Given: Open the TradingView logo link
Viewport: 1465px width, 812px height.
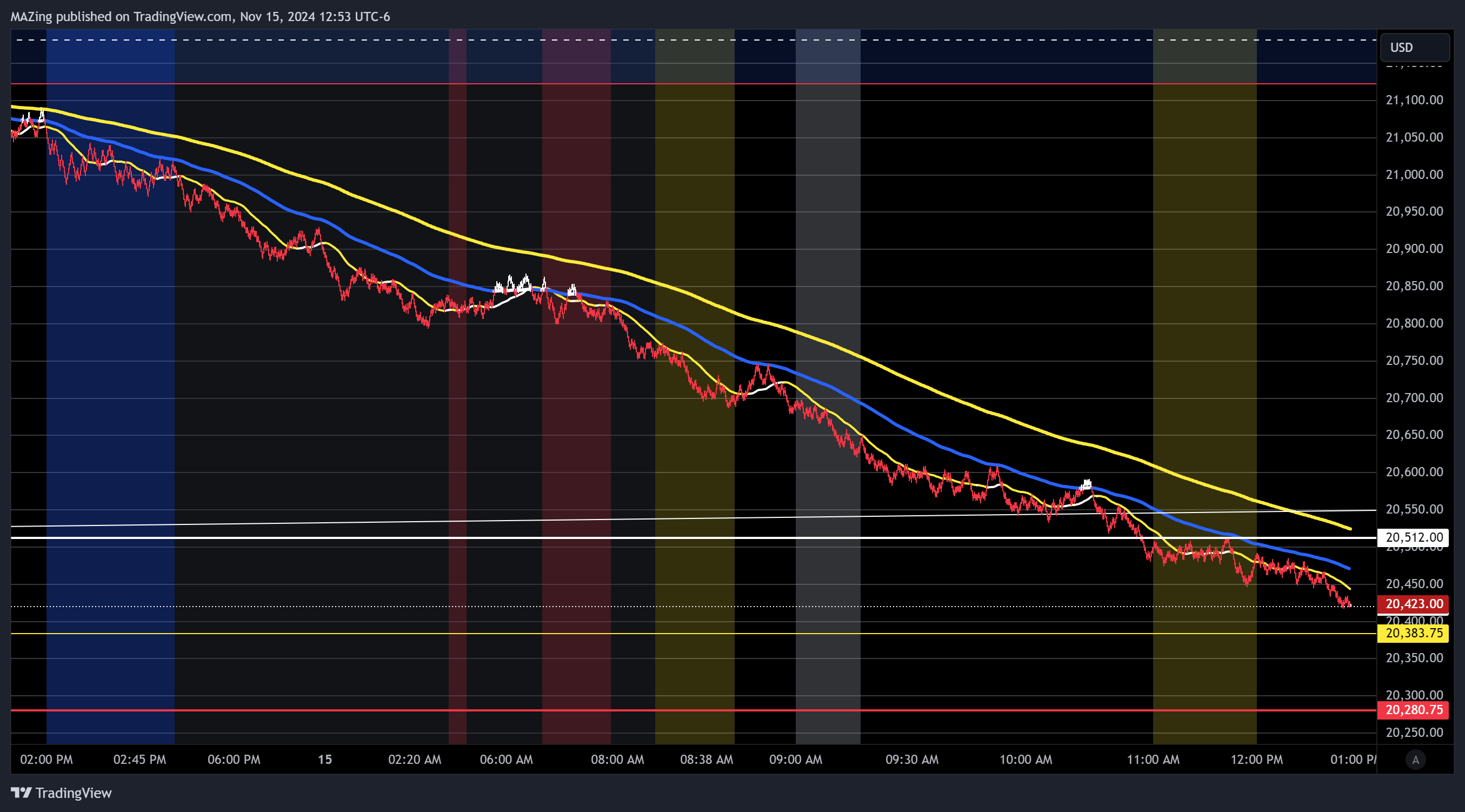Looking at the screenshot, I should pyautogui.click(x=62, y=793).
